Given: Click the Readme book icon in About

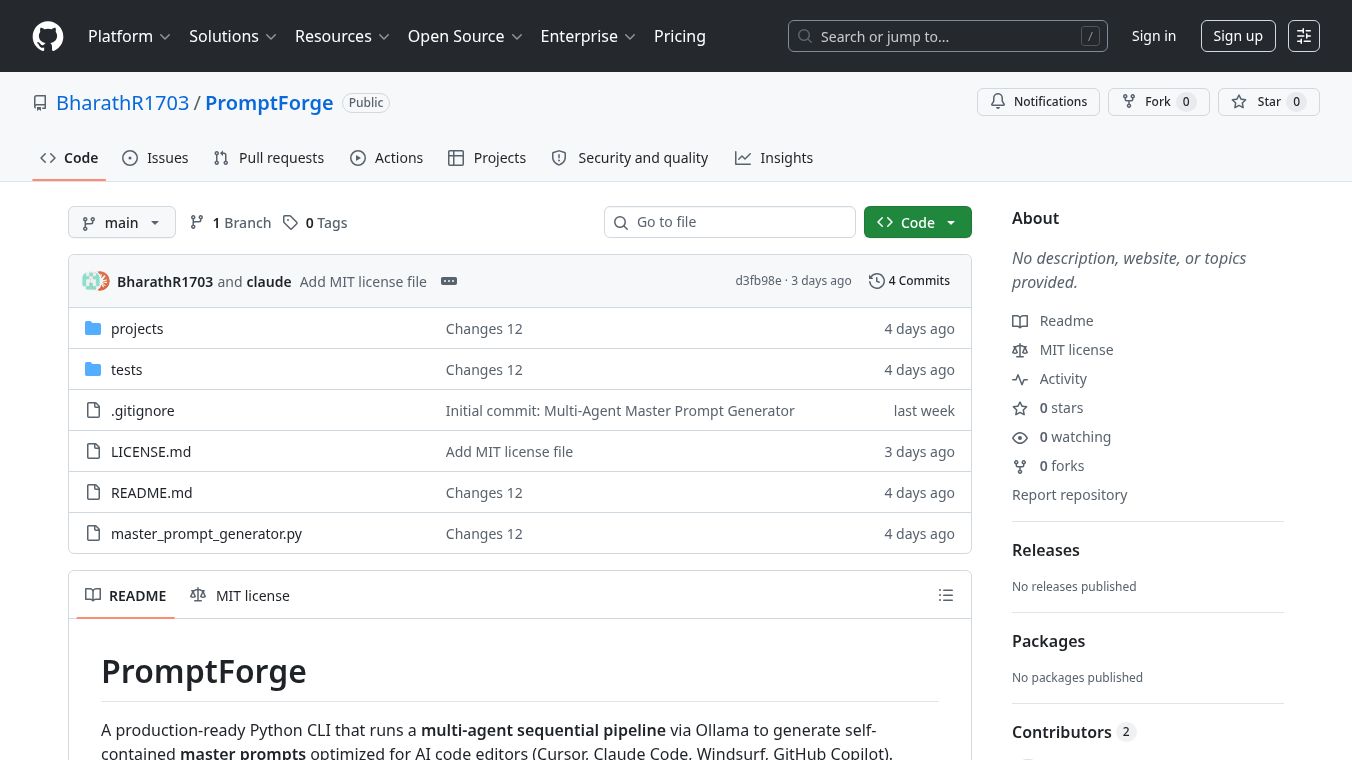Looking at the screenshot, I should pyautogui.click(x=1020, y=321).
